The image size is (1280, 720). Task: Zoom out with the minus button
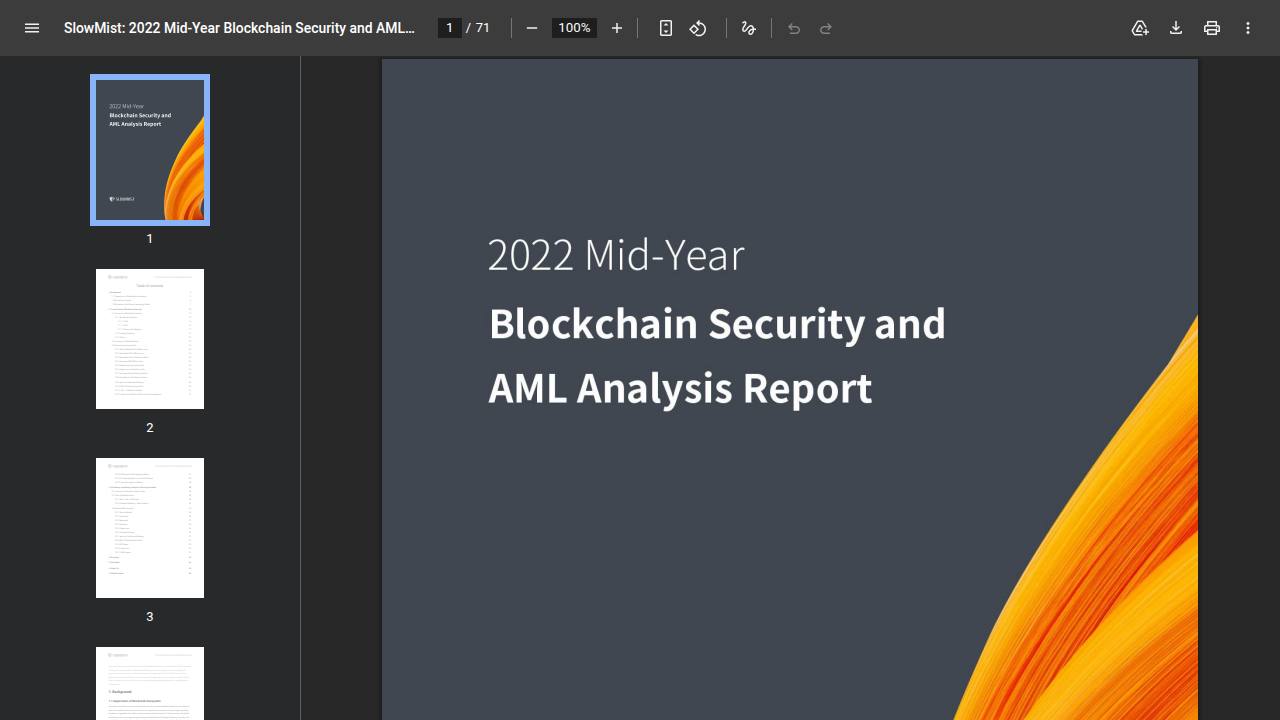532,28
